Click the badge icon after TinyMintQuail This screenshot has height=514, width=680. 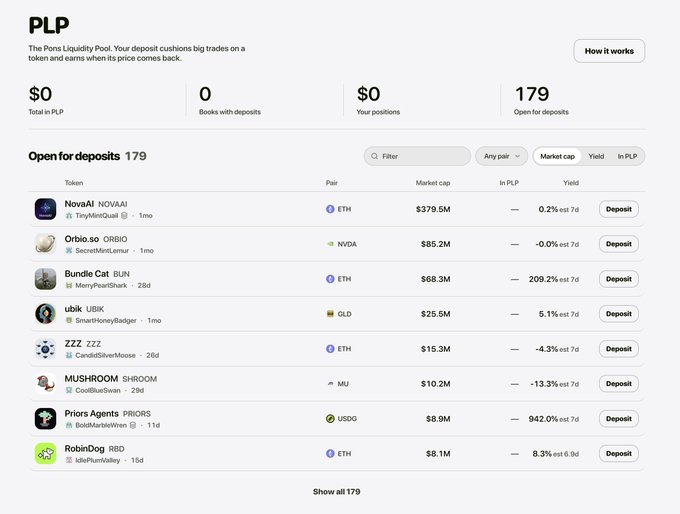[x=124, y=216]
